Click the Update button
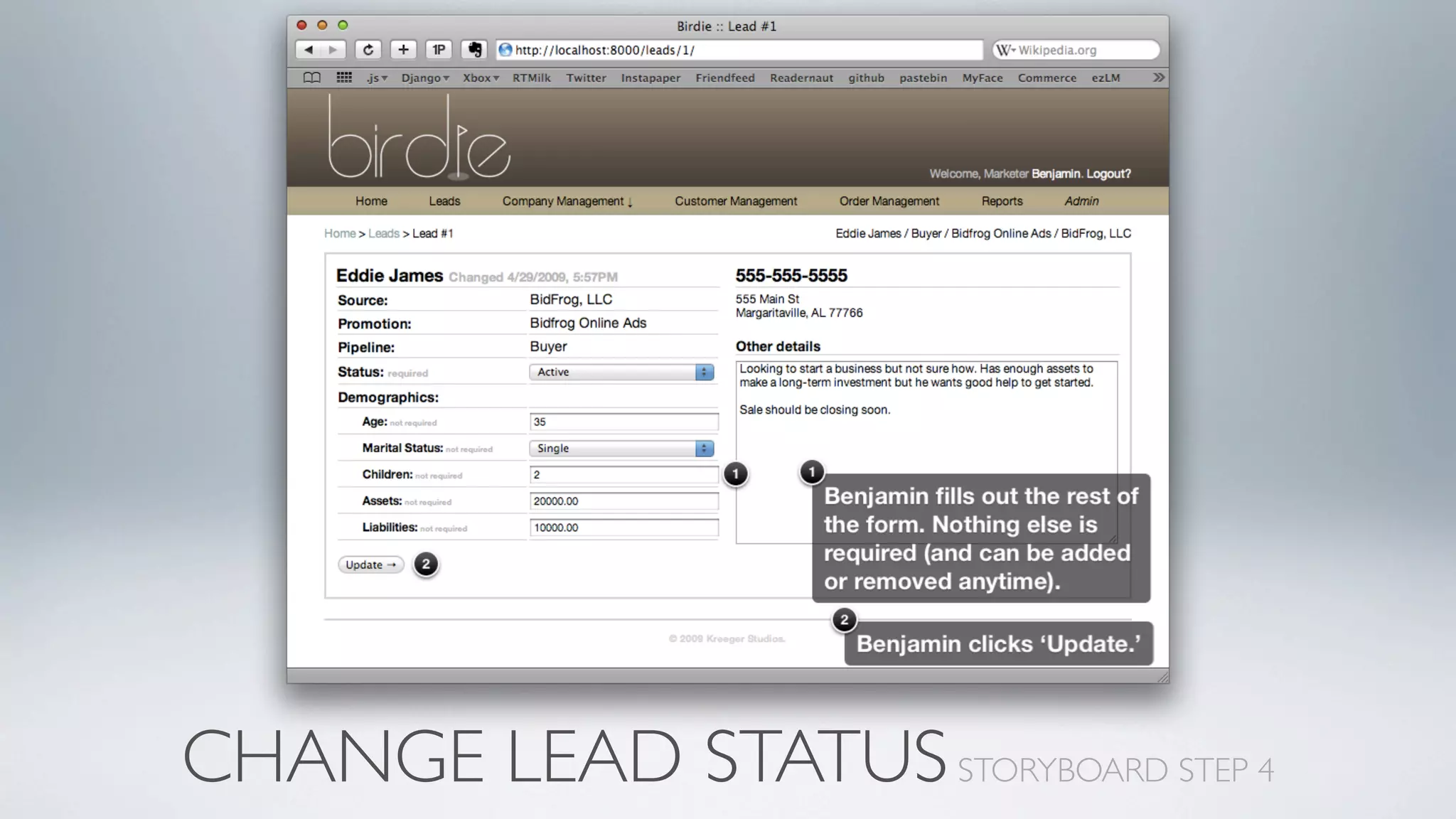The width and height of the screenshot is (1456, 819). click(370, 564)
